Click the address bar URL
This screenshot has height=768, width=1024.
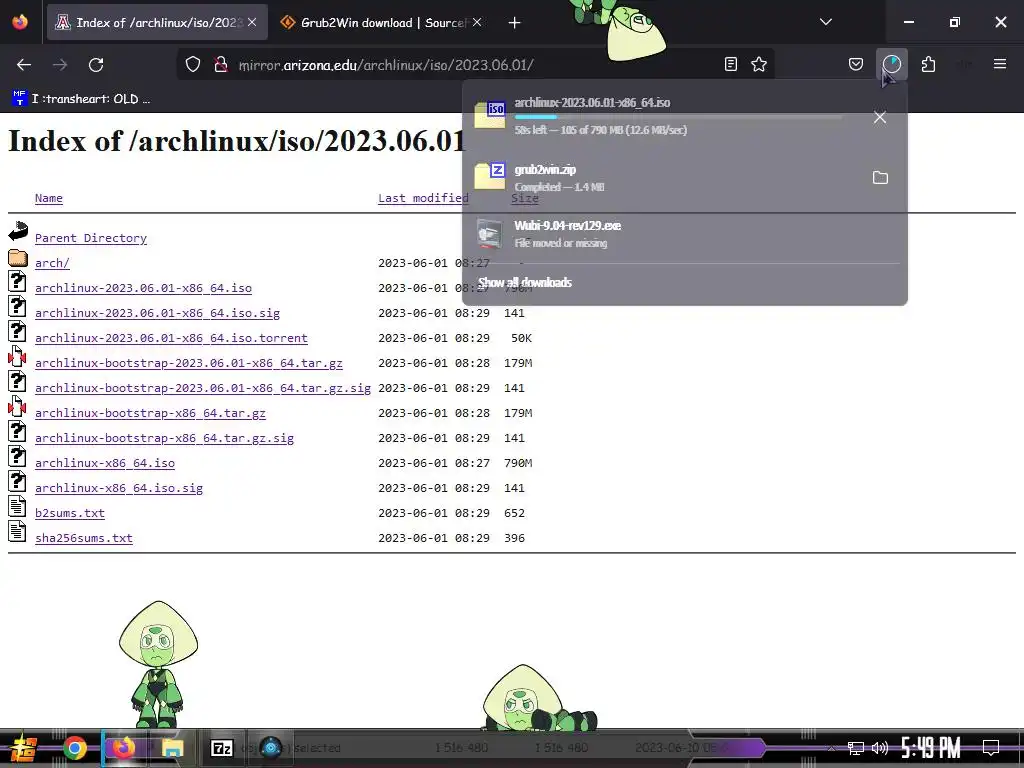pyautogui.click(x=385, y=65)
